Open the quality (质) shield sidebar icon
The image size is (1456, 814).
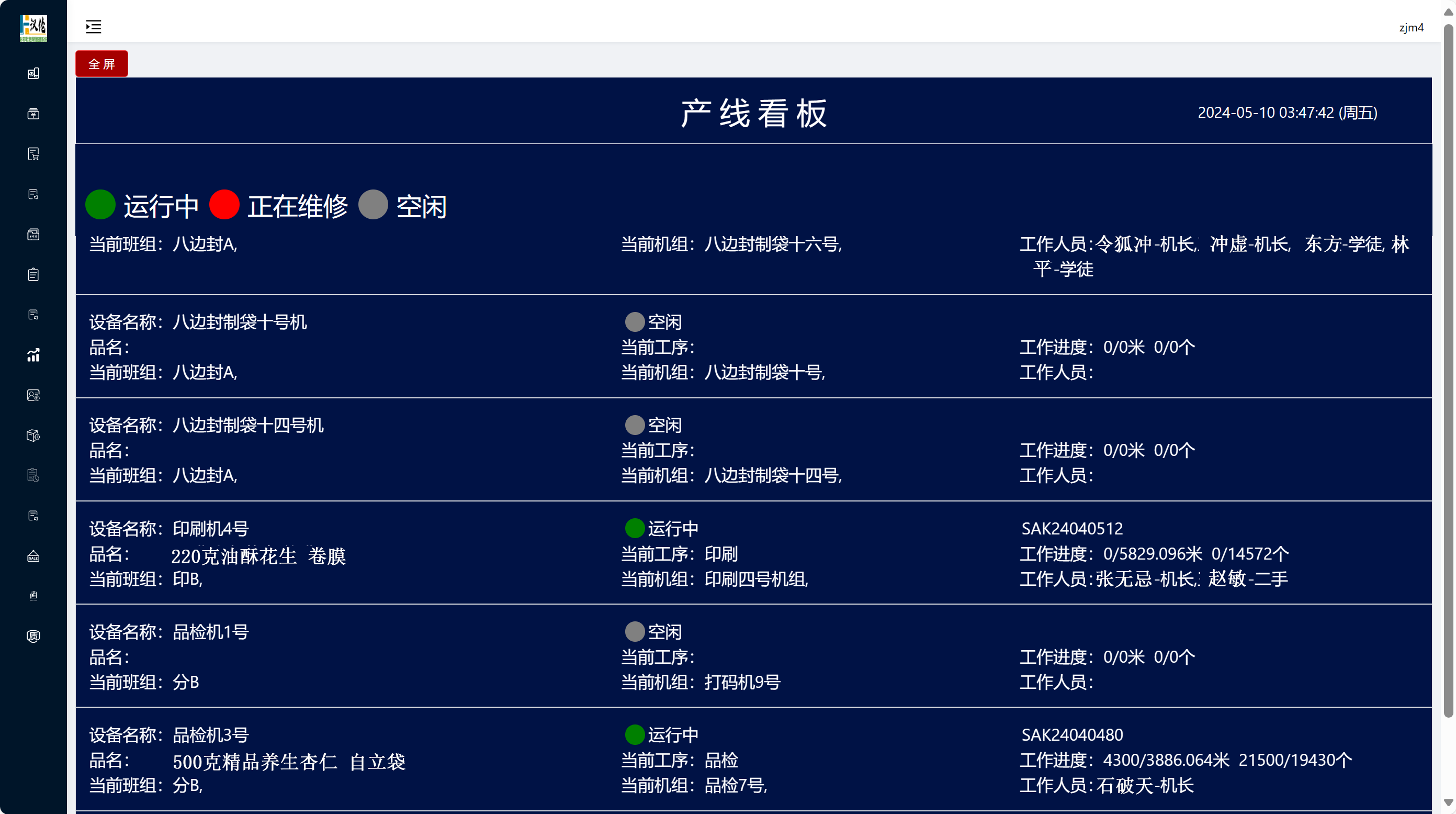pos(33,636)
